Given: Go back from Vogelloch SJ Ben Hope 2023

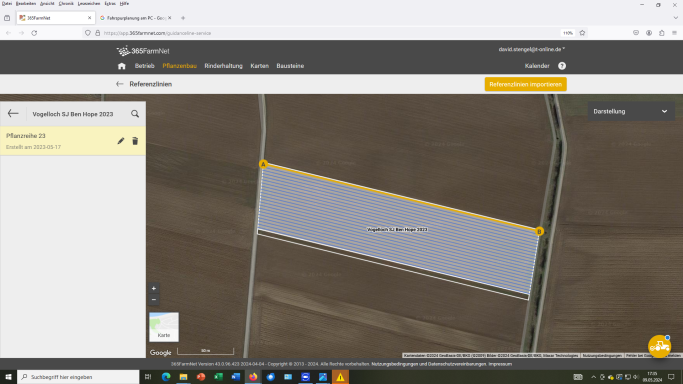Looking at the screenshot, I should click(x=13, y=114).
